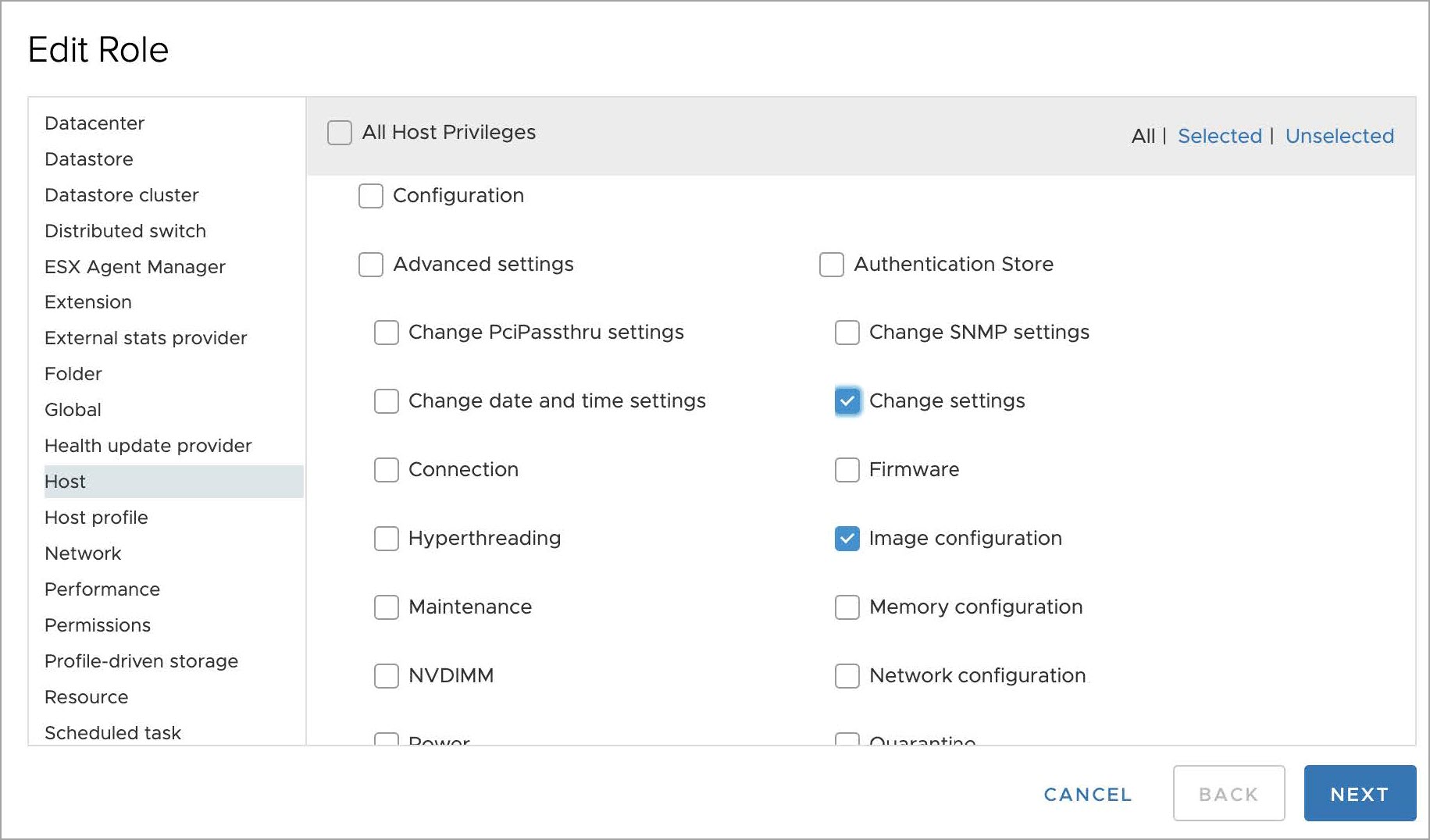Select the Hyperthreading checkbox
The height and width of the screenshot is (840, 1430).
pyautogui.click(x=387, y=539)
